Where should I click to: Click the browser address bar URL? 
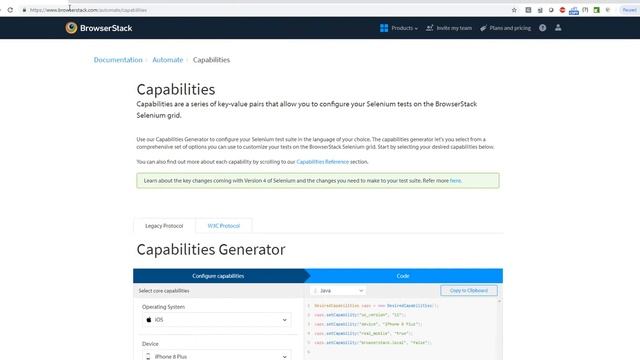point(88,10)
